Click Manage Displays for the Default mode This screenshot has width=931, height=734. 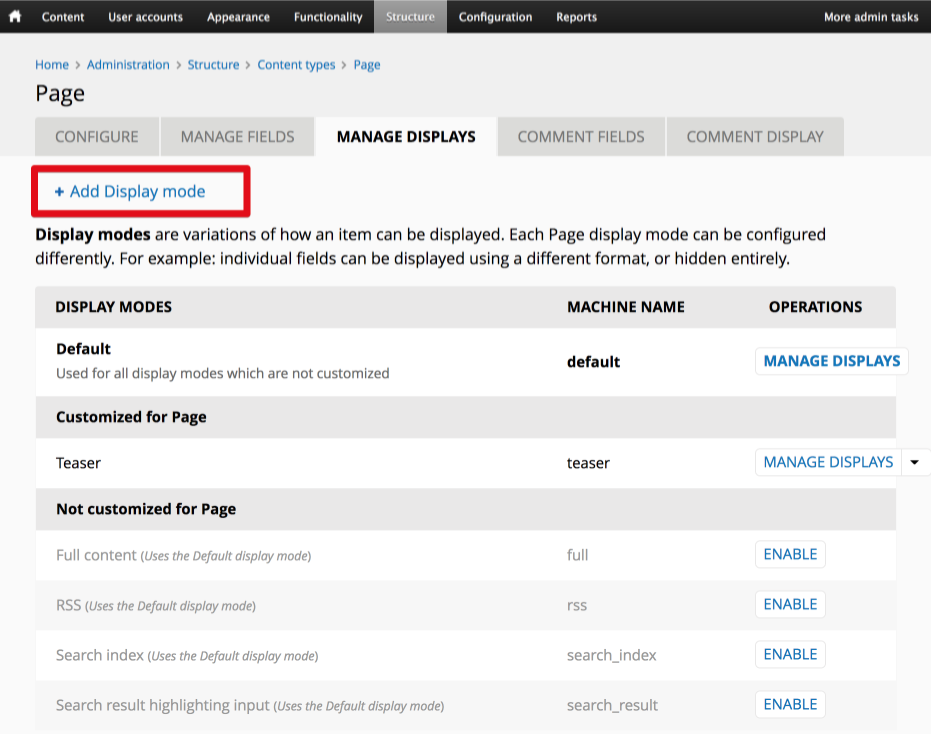pos(831,360)
